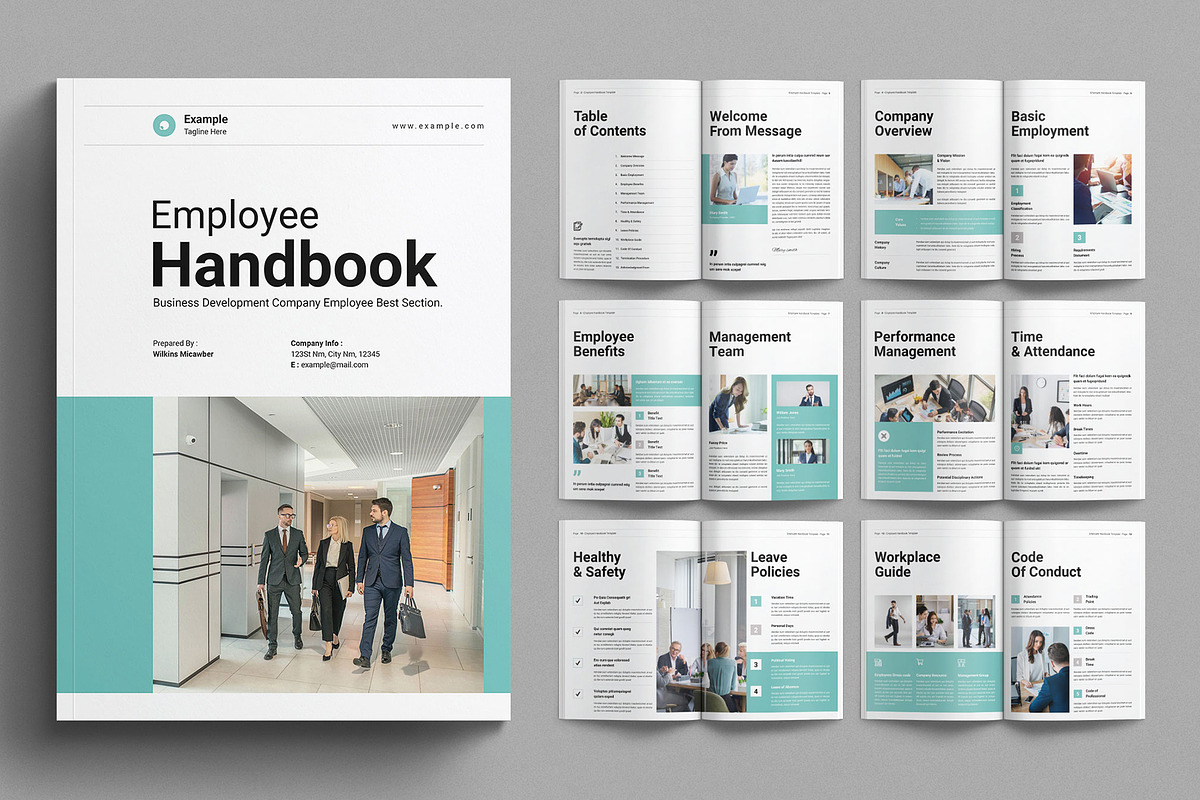Click numbered square 3 beside Political Voting
The image size is (1200, 800).
click(x=756, y=662)
